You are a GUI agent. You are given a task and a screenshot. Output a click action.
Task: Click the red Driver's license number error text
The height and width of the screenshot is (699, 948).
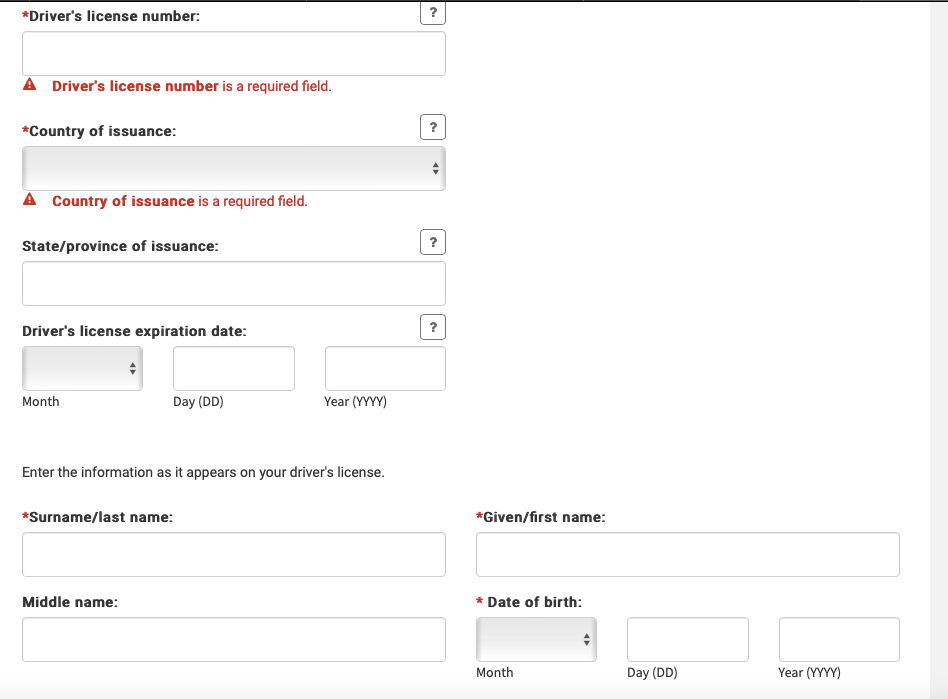click(191, 86)
